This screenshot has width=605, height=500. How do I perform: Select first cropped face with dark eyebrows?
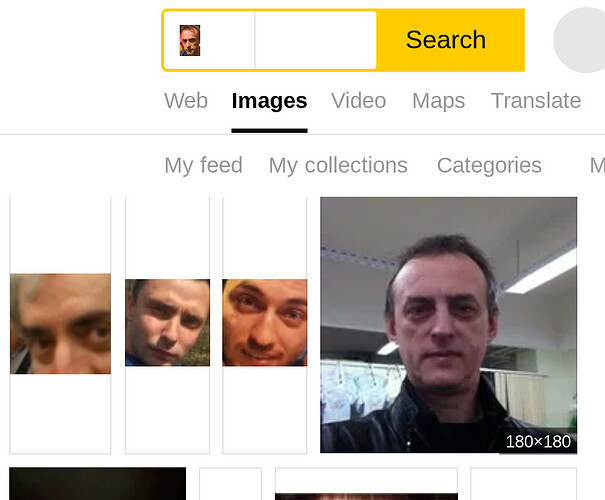pyautogui.click(x=60, y=324)
